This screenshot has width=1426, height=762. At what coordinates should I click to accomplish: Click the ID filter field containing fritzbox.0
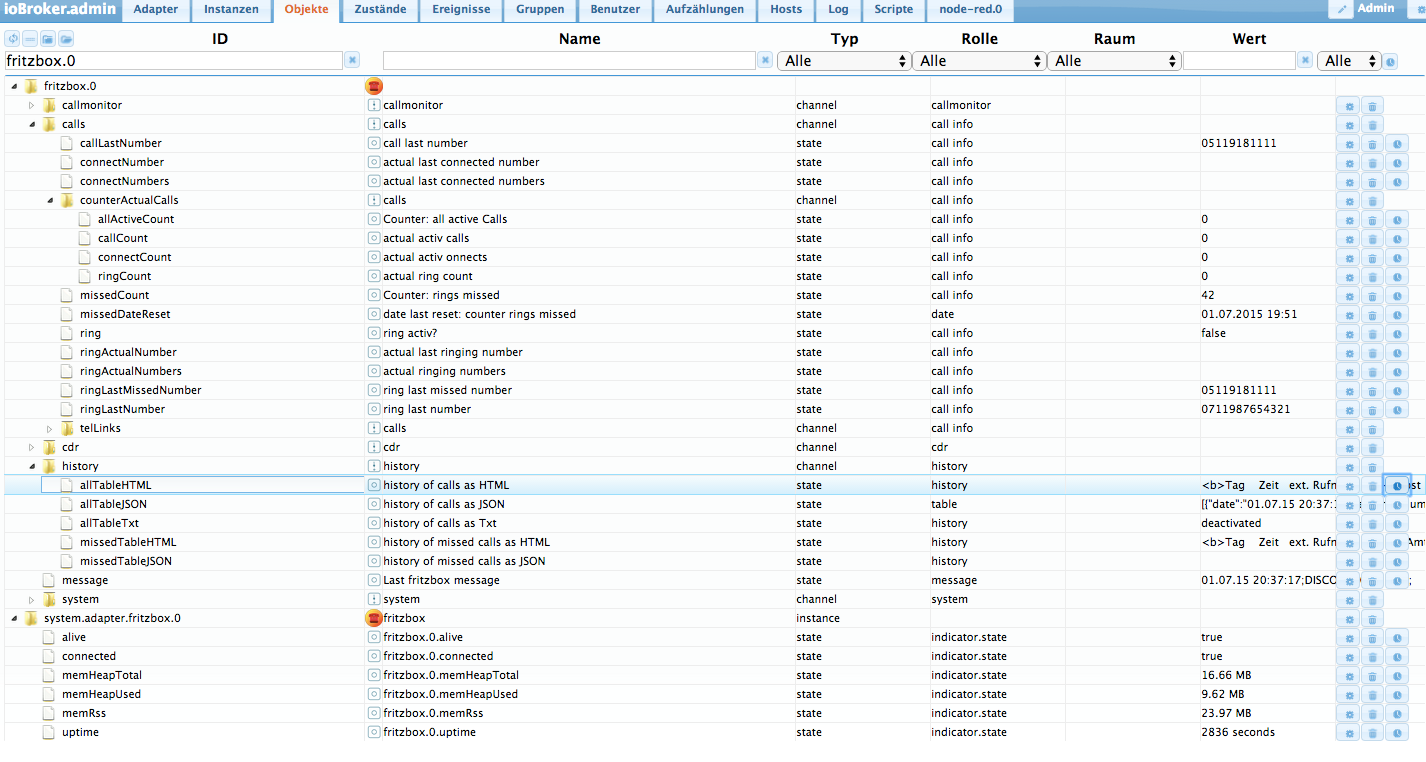pos(173,60)
